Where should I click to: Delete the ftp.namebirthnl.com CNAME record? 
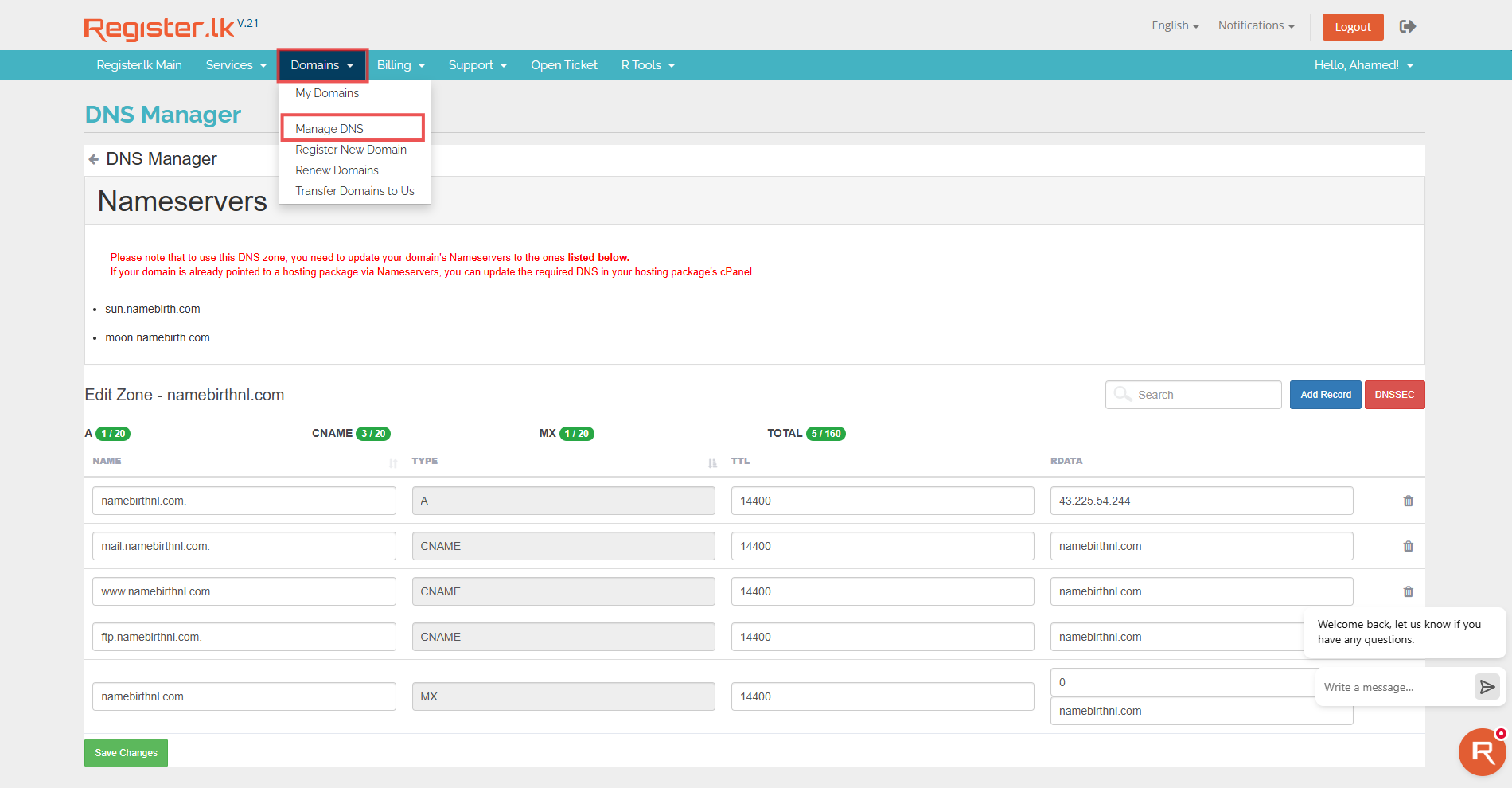coord(1408,637)
